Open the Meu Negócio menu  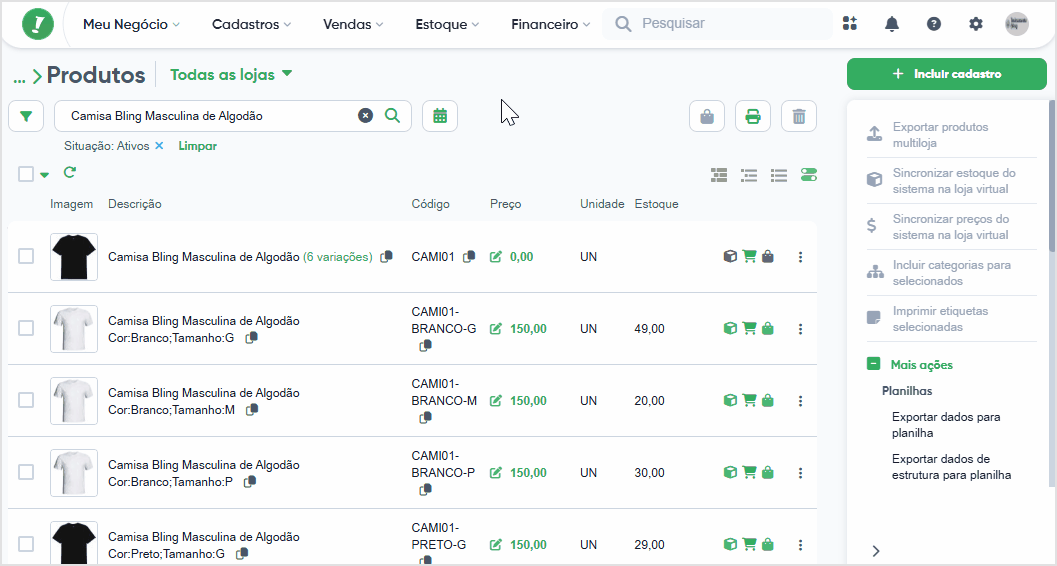coord(131,24)
